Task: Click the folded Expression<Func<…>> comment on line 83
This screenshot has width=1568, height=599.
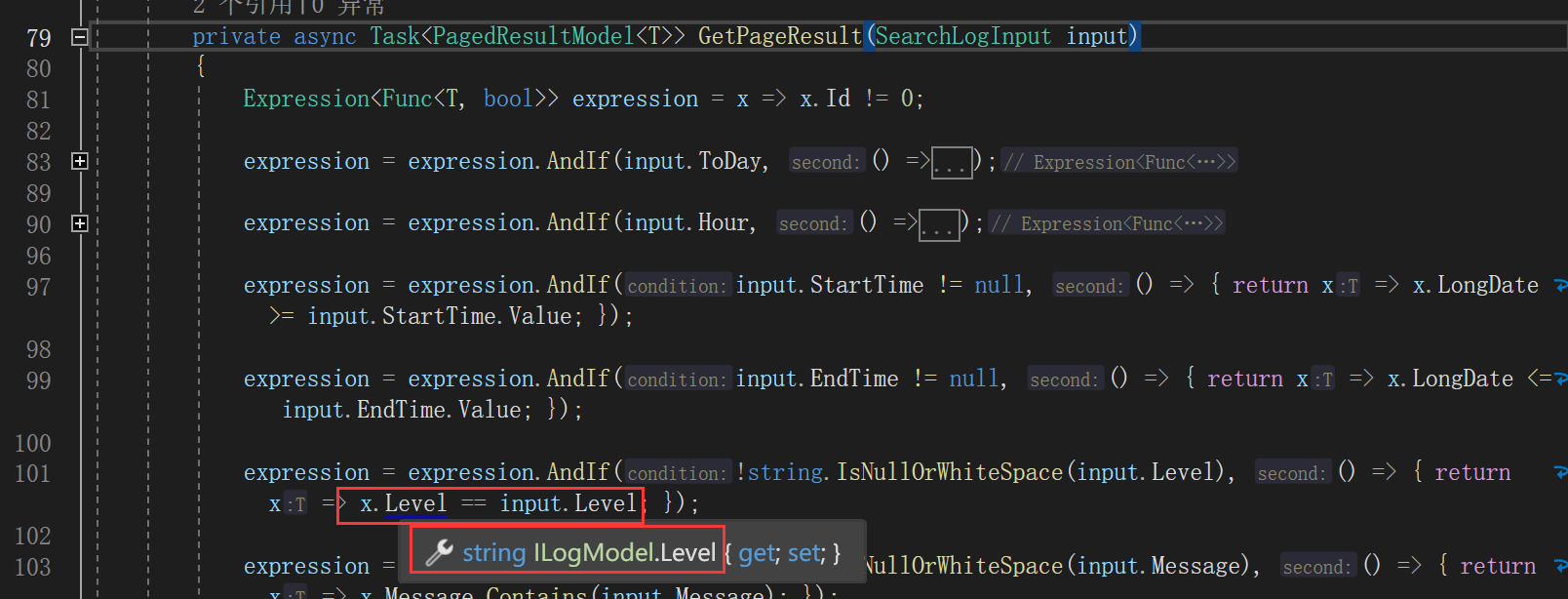Action: pyautogui.click(x=1119, y=162)
